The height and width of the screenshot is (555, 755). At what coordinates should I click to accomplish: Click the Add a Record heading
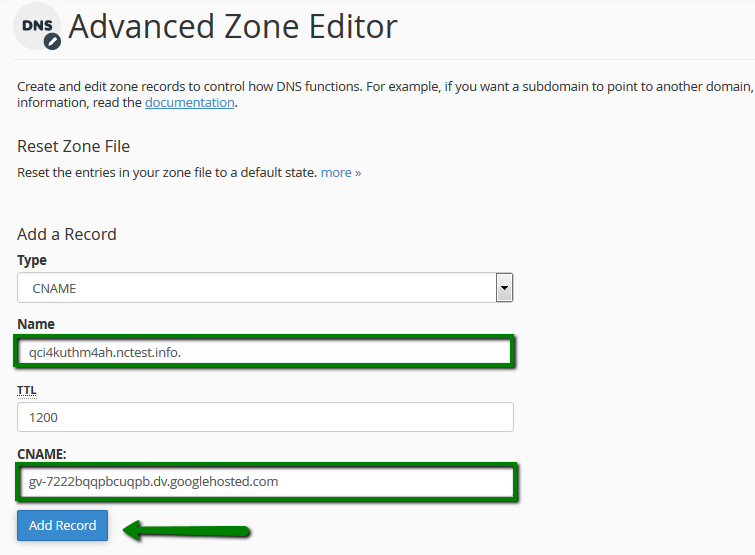click(x=67, y=234)
